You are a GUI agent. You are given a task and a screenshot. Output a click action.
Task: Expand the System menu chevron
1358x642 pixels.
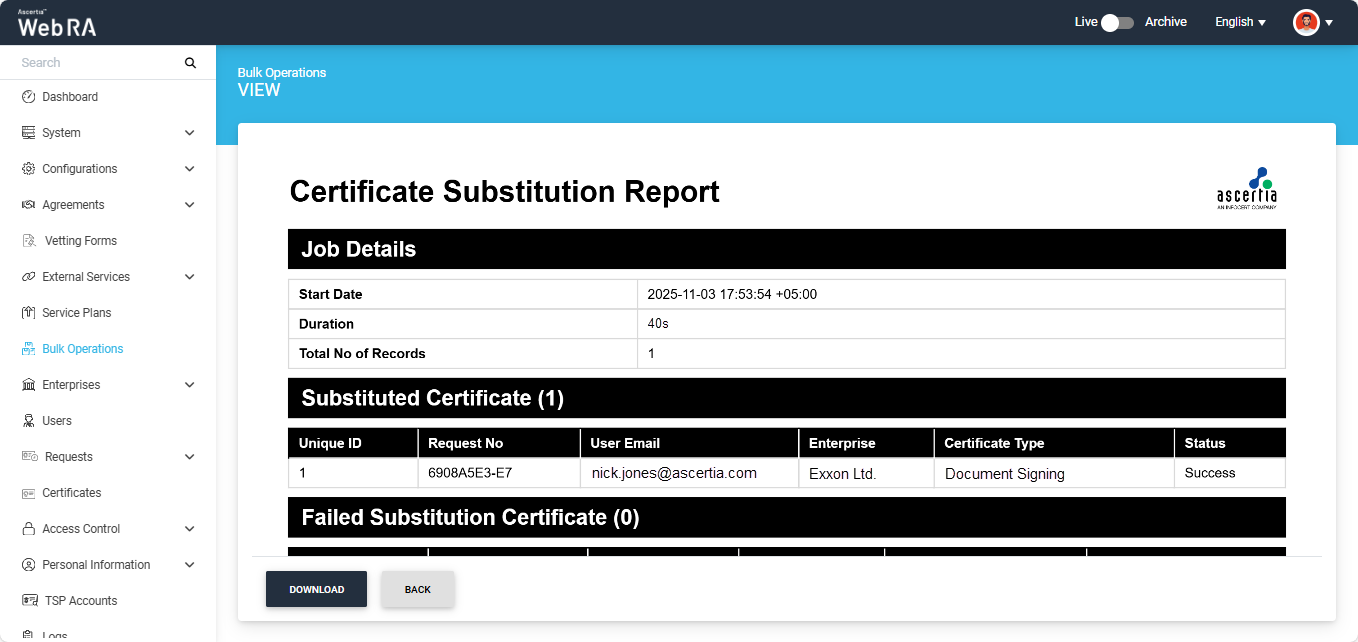[190, 133]
